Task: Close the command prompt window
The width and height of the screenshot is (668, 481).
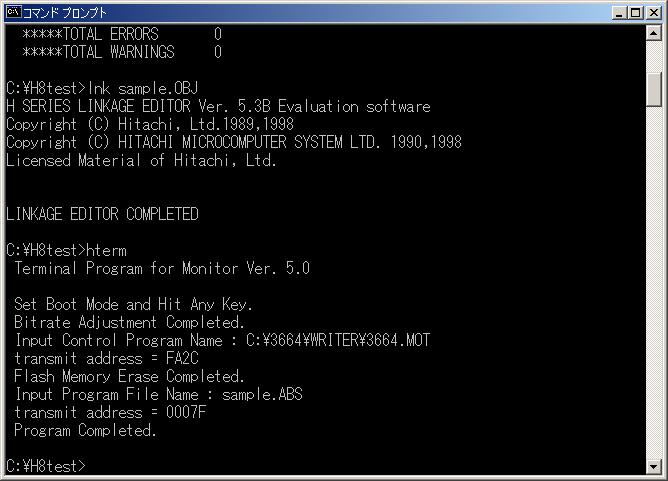Action: 654,13
